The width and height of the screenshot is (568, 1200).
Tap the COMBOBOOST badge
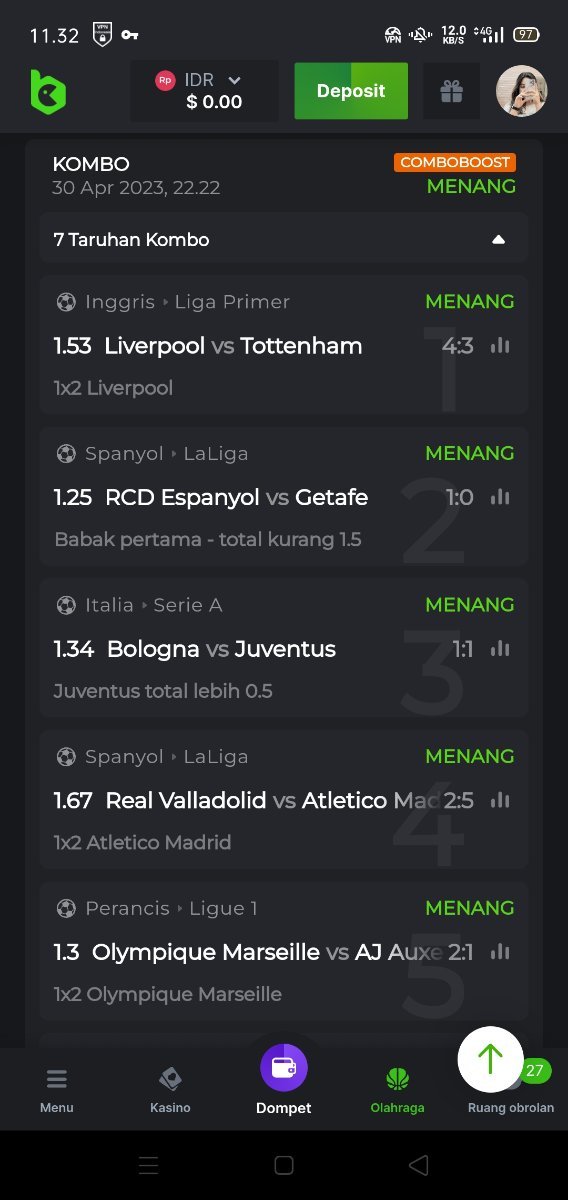455,162
